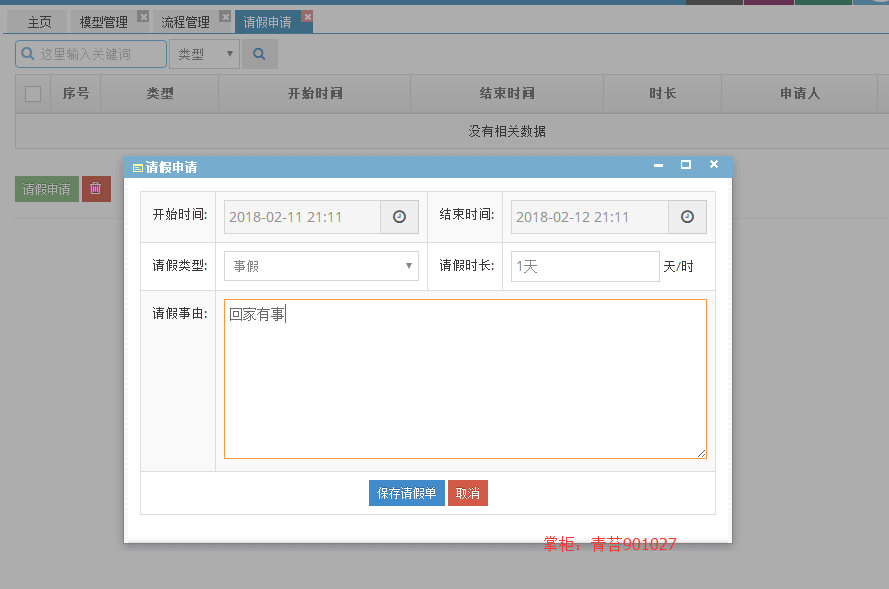The width and height of the screenshot is (889, 589).
Task: Focus the 请假时长 input field
Action: [x=585, y=266]
